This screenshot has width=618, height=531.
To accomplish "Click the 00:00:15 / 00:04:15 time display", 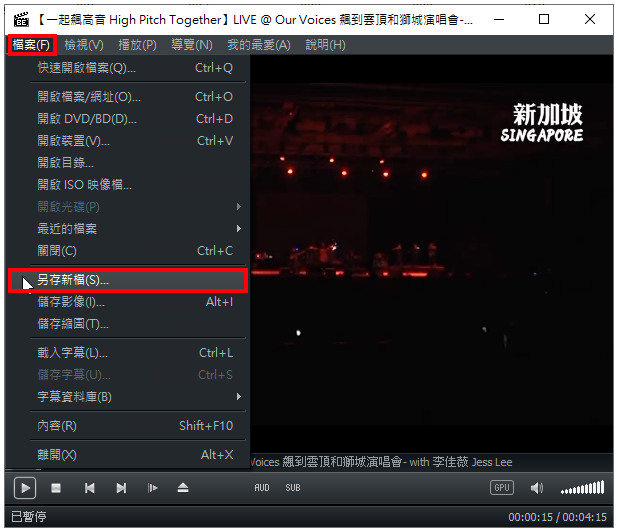I will tap(557, 517).
